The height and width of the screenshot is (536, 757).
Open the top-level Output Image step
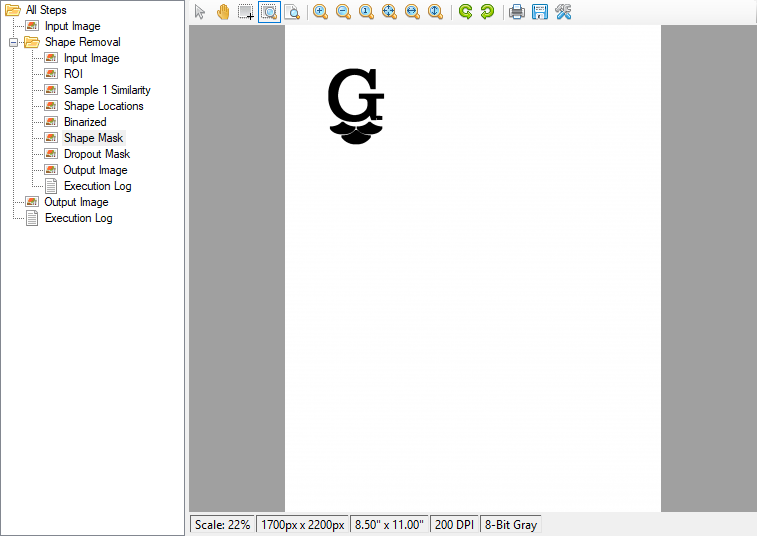[76, 202]
